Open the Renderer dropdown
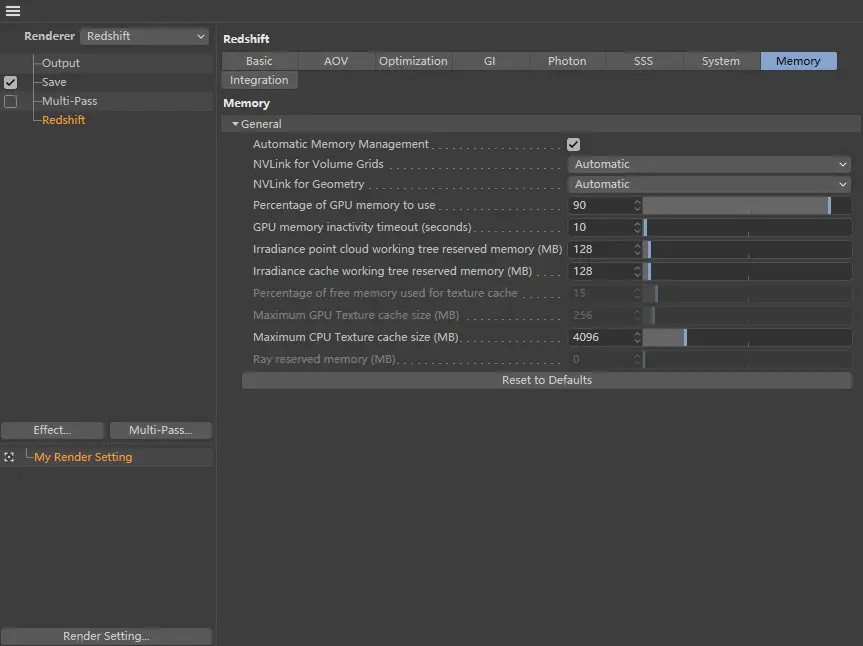863x646 pixels. point(144,36)
